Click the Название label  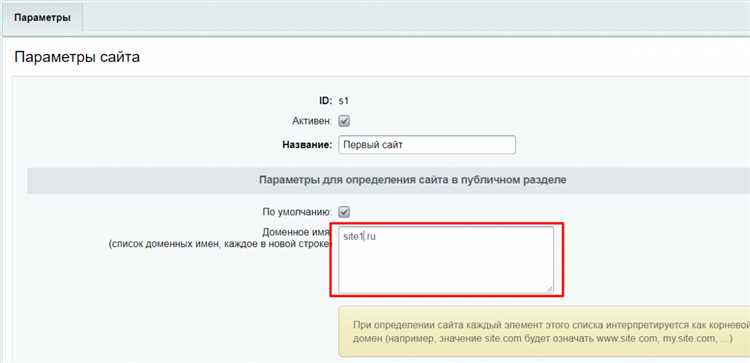tap(307, 145)
